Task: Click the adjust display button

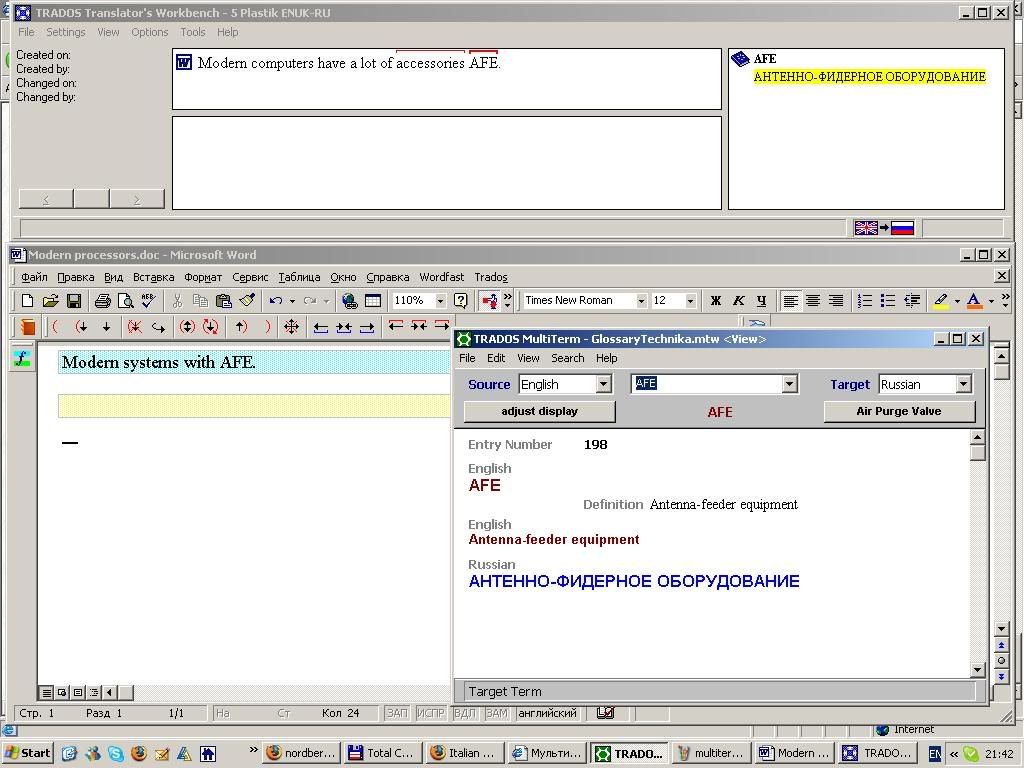Action: click(539, 411)
